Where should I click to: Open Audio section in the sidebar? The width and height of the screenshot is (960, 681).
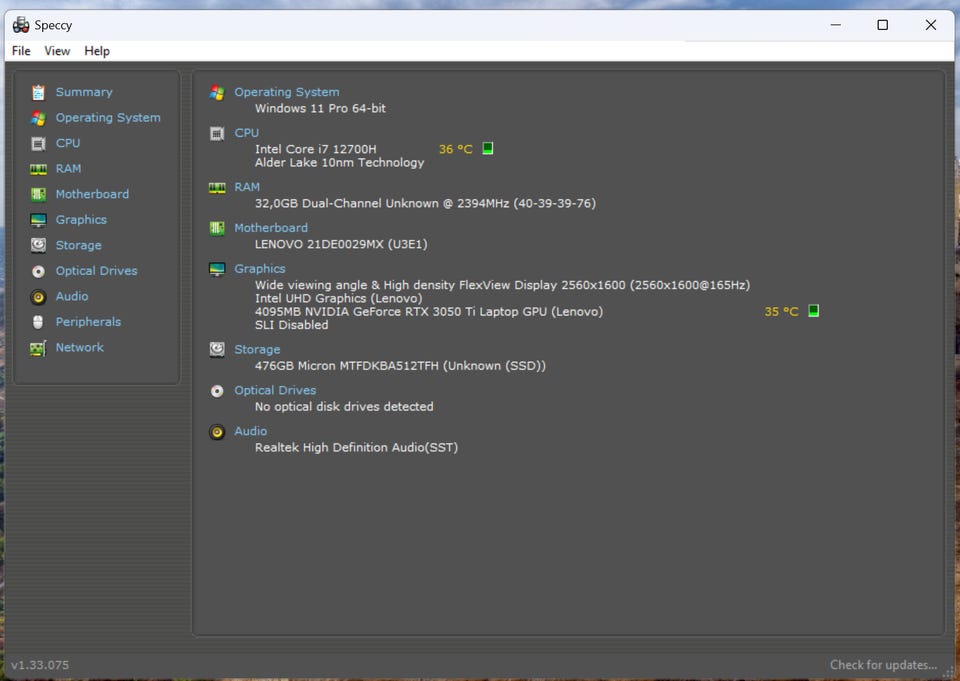72,296
